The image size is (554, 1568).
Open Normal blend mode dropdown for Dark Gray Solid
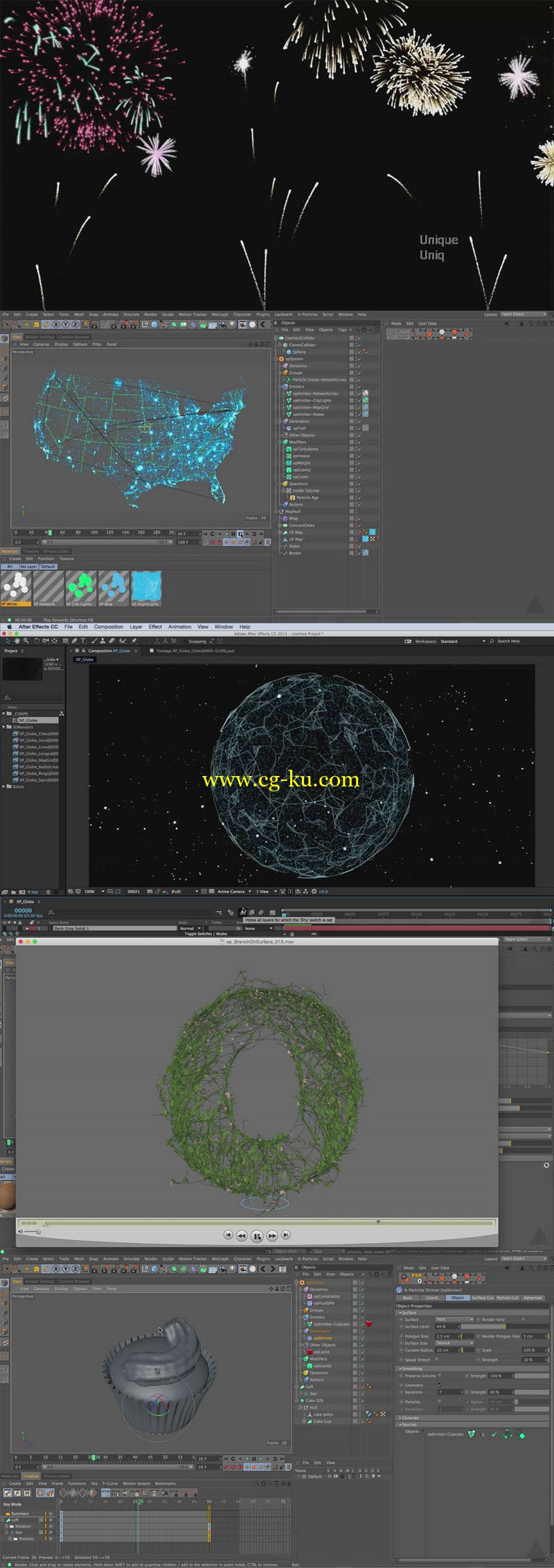click(x=190, y=928)
